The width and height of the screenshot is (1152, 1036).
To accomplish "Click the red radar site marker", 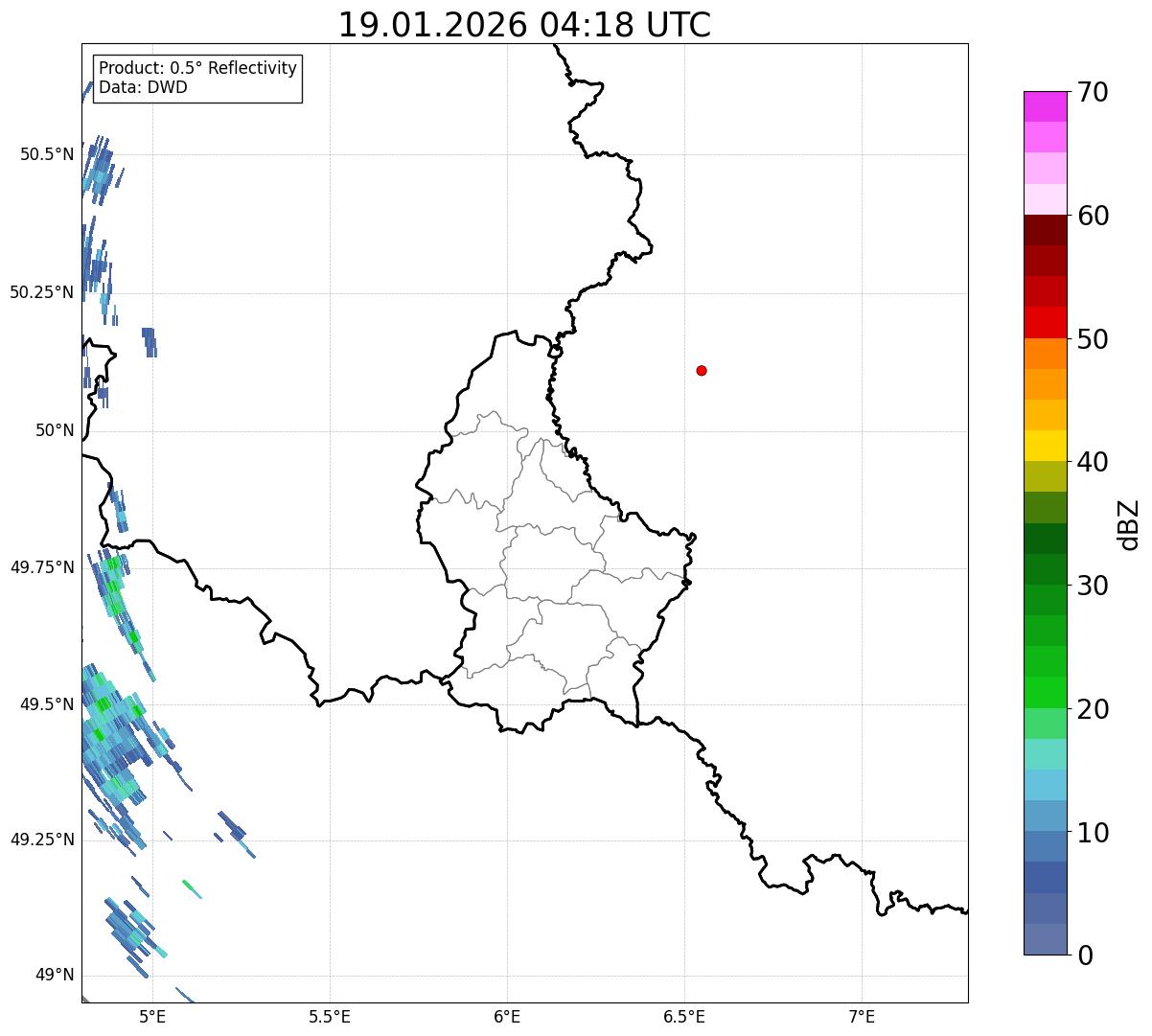I will [702, 370].
